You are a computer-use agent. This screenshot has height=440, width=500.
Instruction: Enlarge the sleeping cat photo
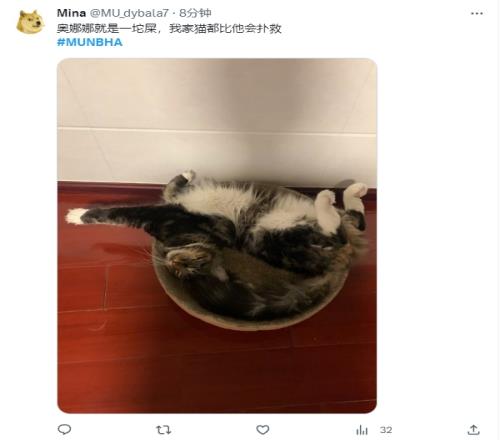click(x=217, y=236)
